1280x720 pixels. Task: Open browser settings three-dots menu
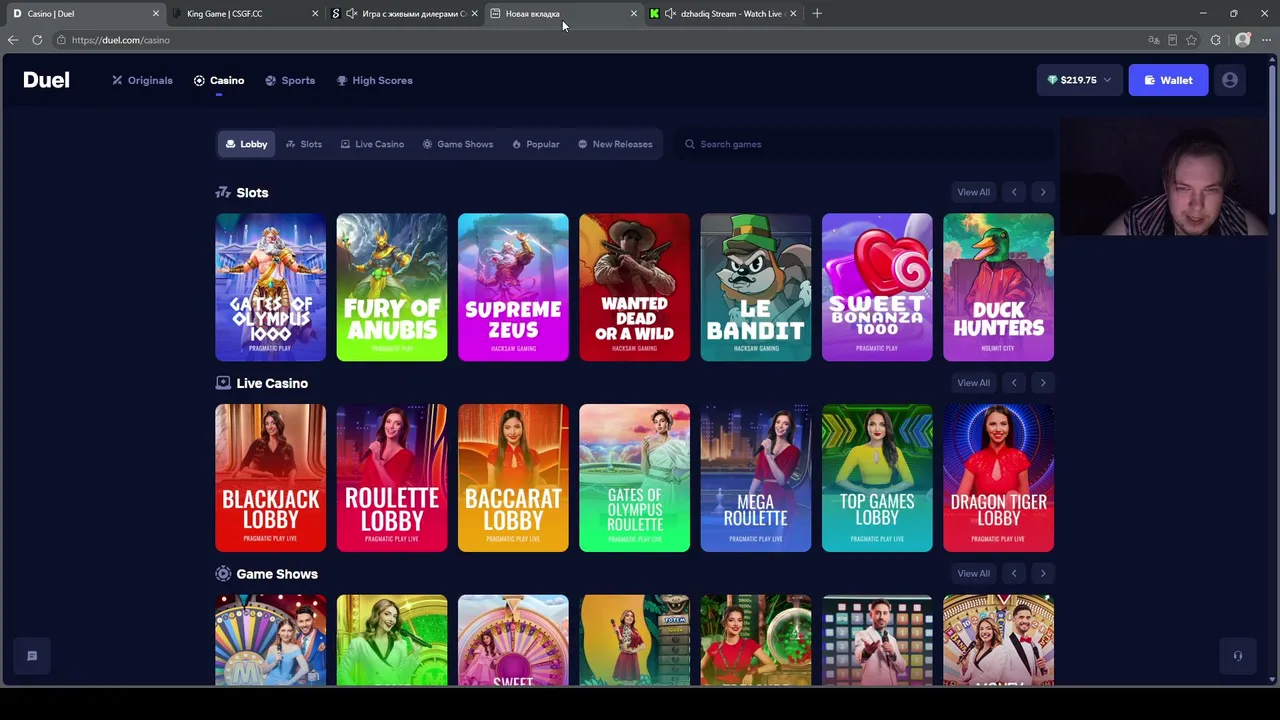tap(1266, 40)
